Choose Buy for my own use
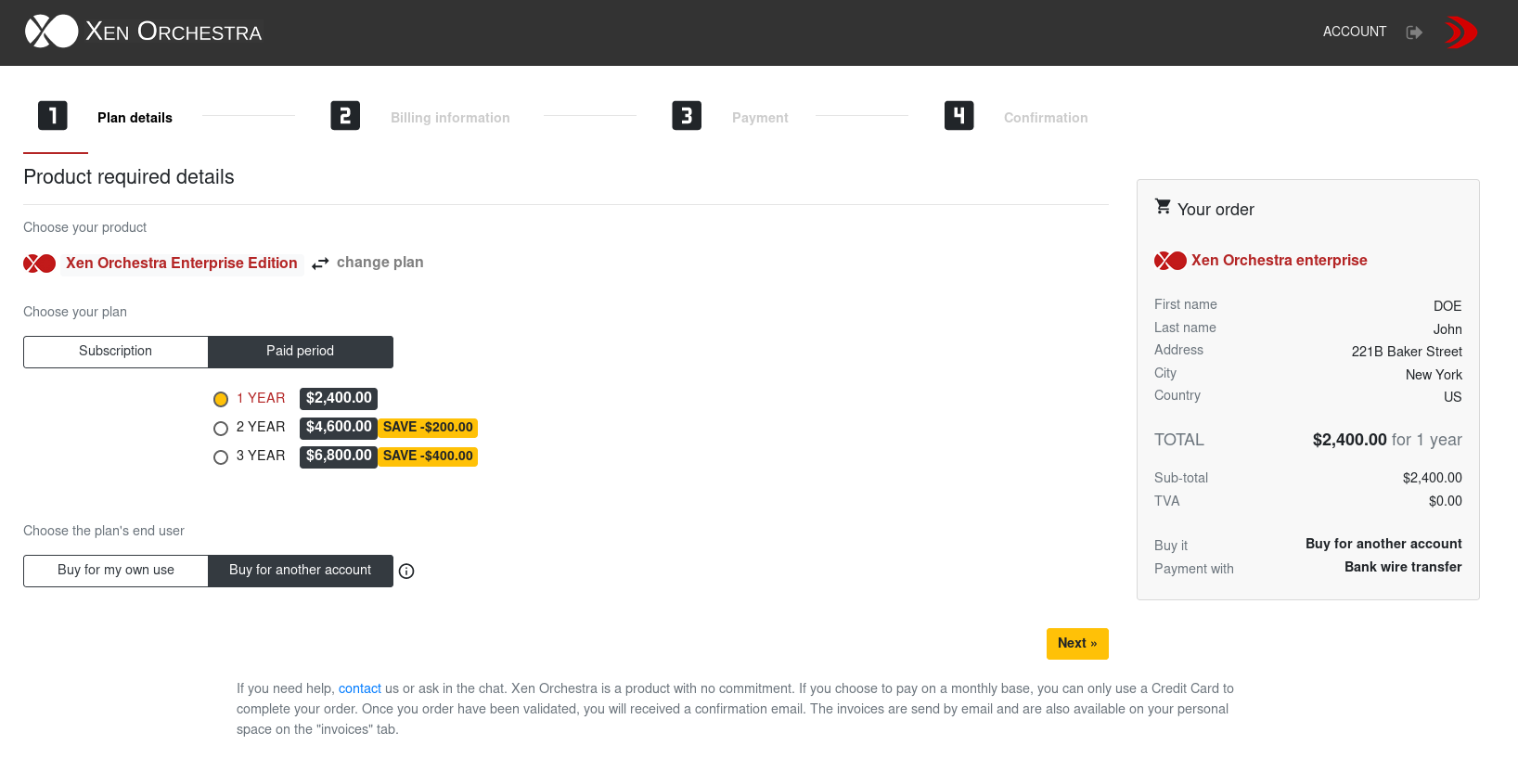1518x784 pixels. (116, 571)
